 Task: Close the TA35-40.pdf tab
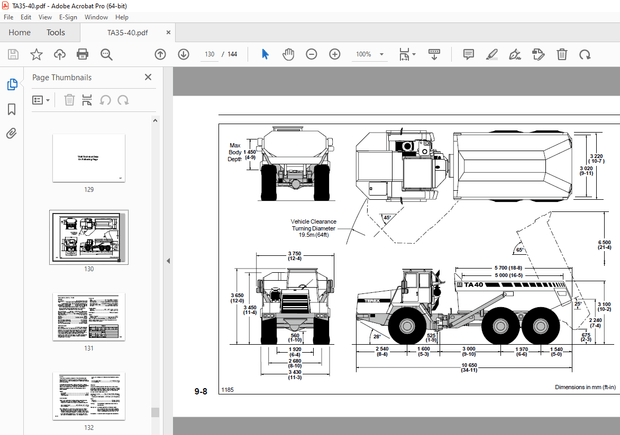coord(168,32)
